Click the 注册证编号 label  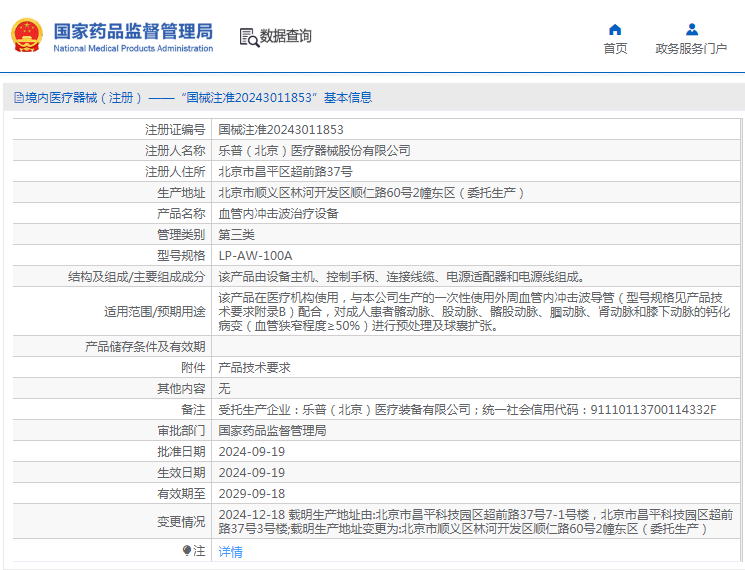pos(175,130)
